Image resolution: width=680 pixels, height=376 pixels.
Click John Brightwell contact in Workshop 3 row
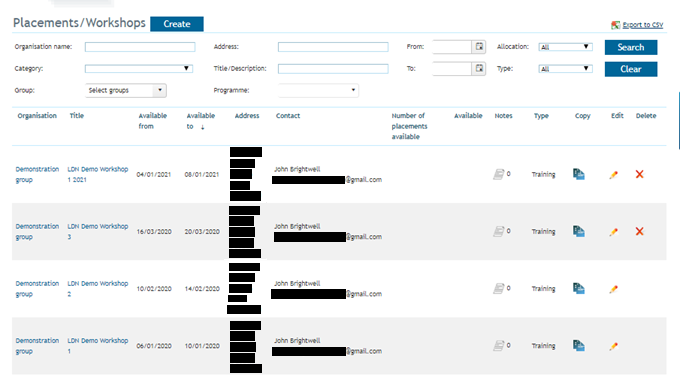click(297, 226)
